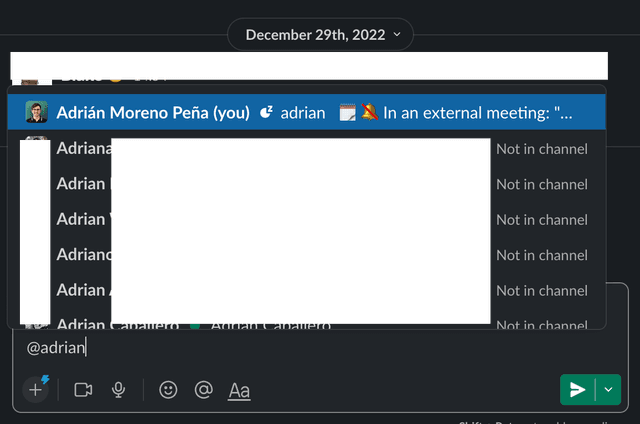Image resolution: width=640 pixels, height=424 pixels.
Task: Open the plus attachments and shortcuts menu
Action: [x=36, y=390]
